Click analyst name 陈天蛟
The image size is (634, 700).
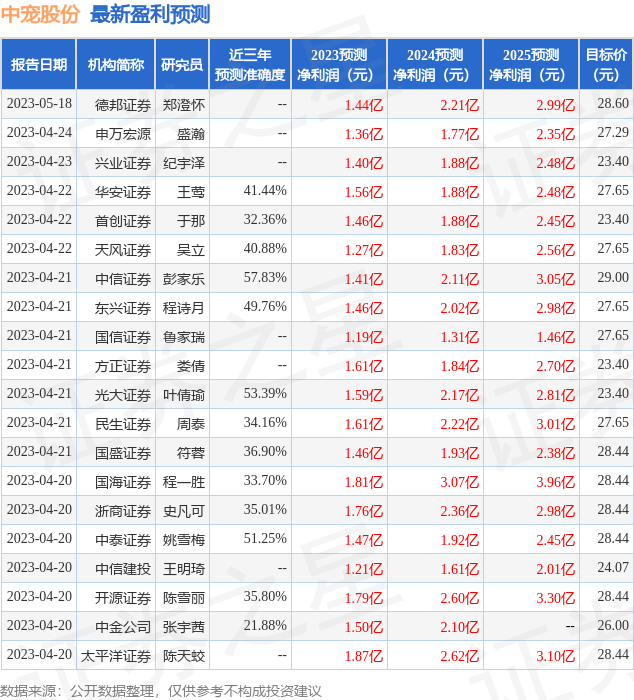(x=183, y=655)
